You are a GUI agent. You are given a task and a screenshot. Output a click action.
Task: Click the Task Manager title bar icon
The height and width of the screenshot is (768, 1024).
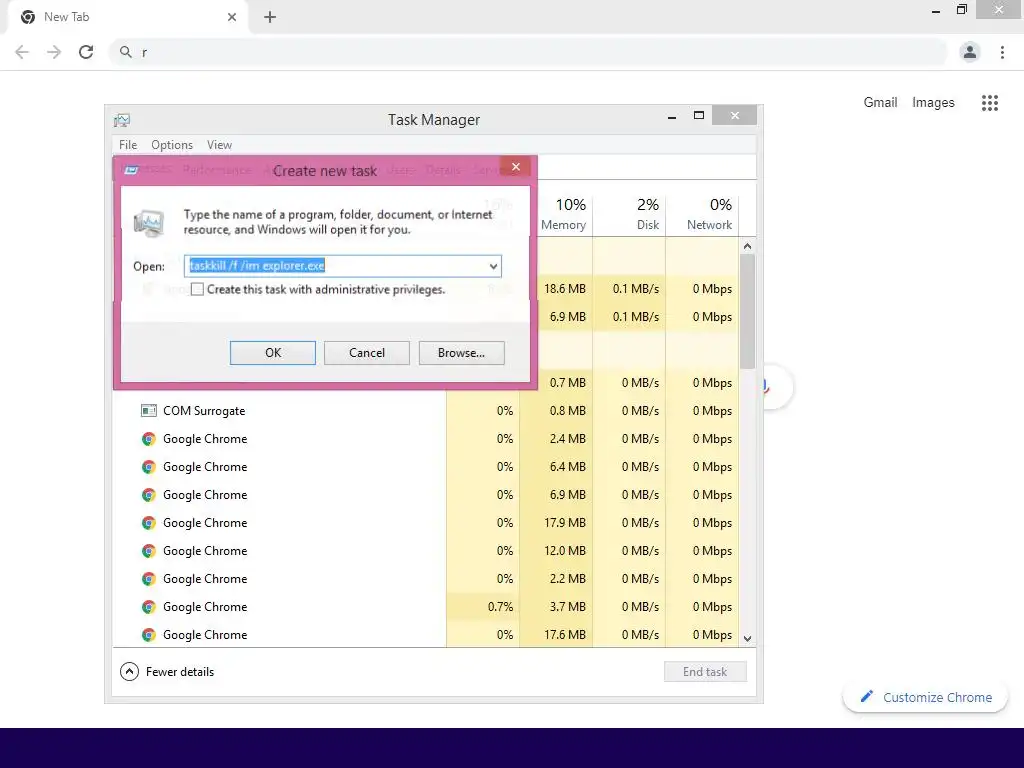tap(122, 120)
